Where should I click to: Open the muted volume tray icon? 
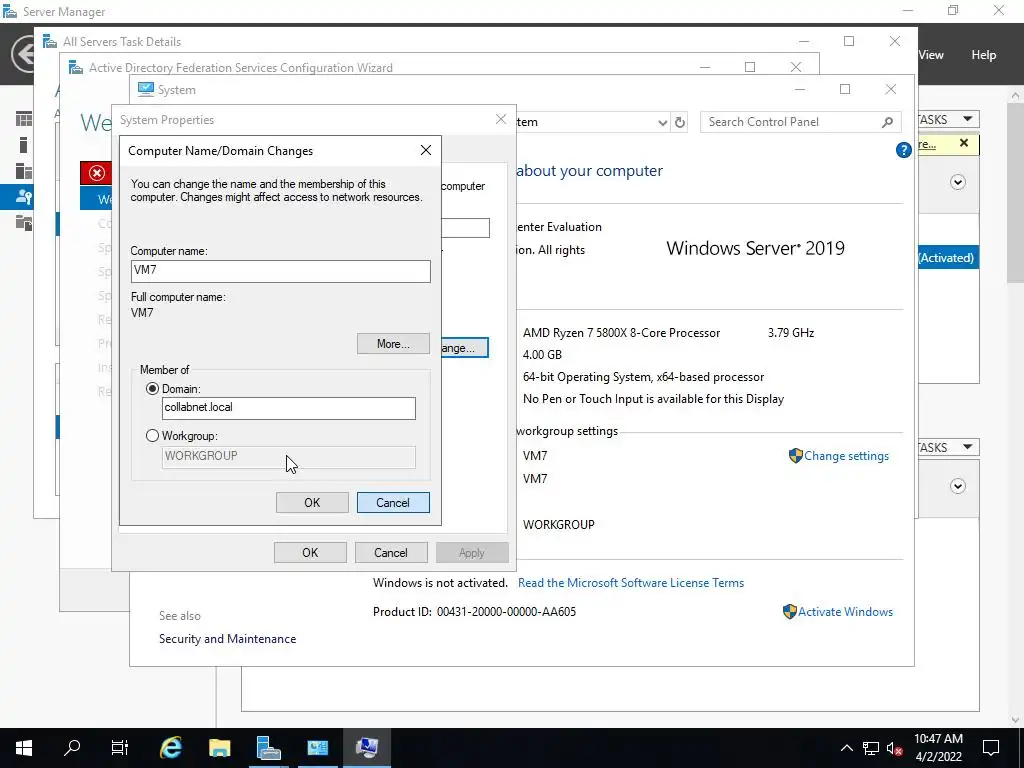pyautogui.click(x=894, y=748)
